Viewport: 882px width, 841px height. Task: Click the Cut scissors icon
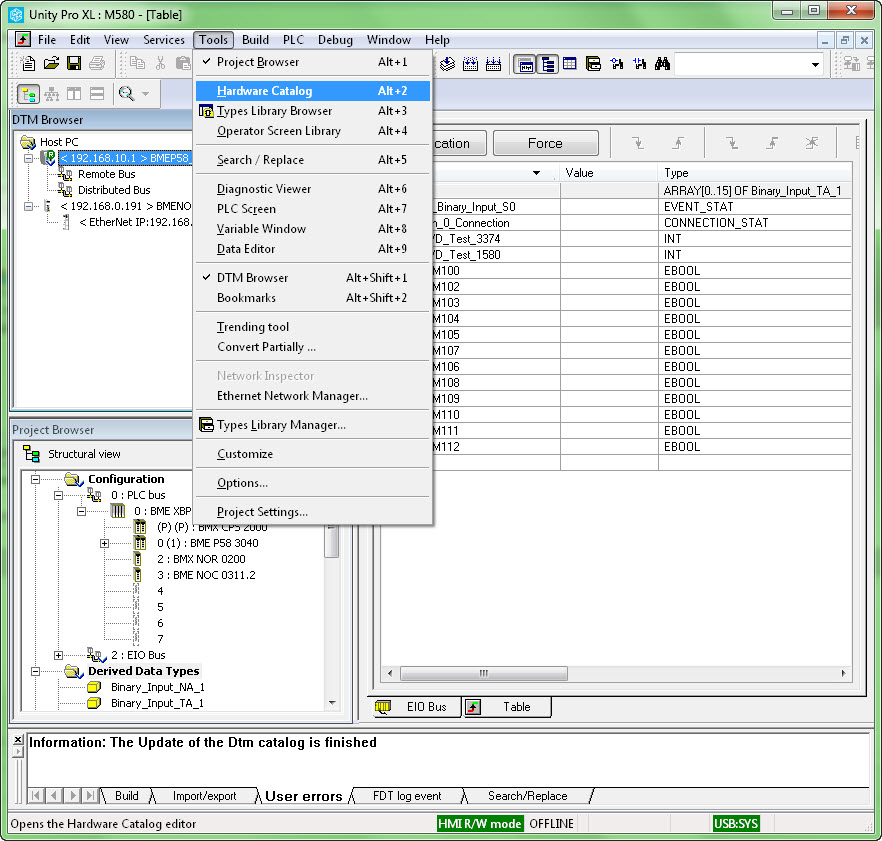pos(160,63)
